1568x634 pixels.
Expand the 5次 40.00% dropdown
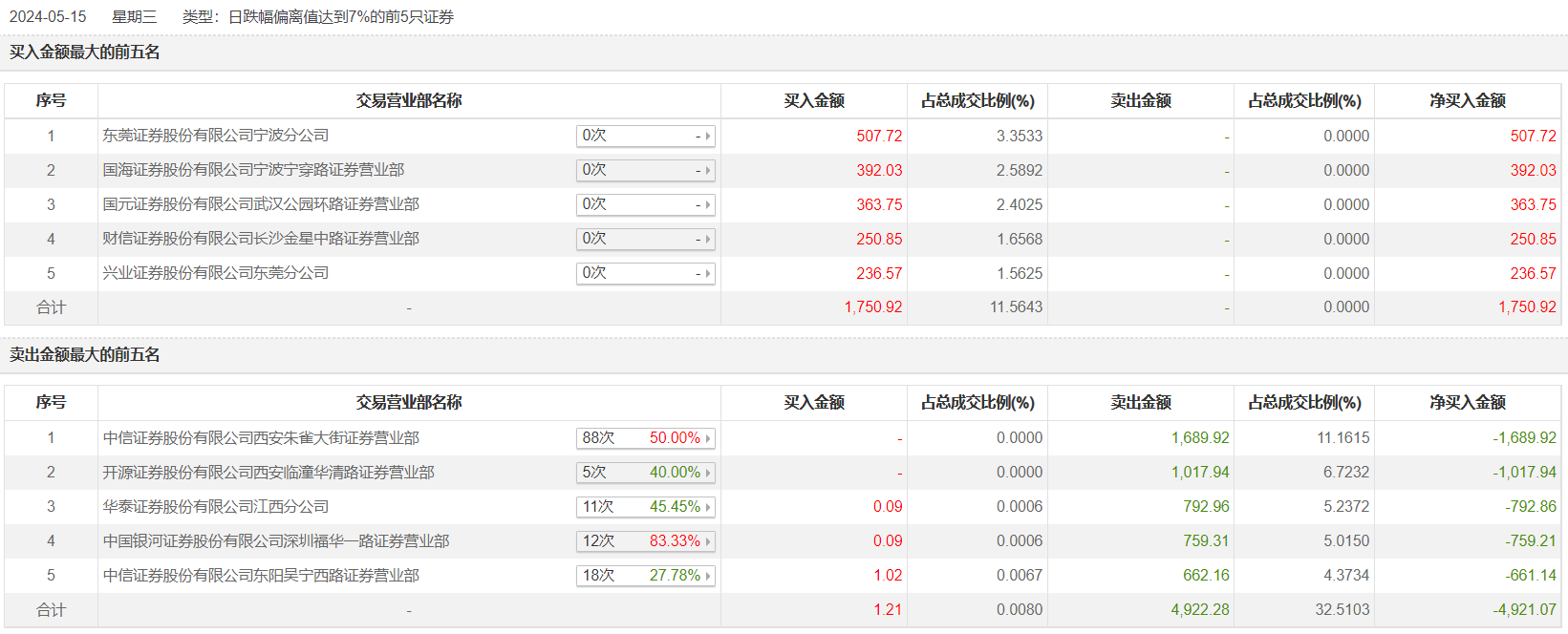[x=646, y=473]
